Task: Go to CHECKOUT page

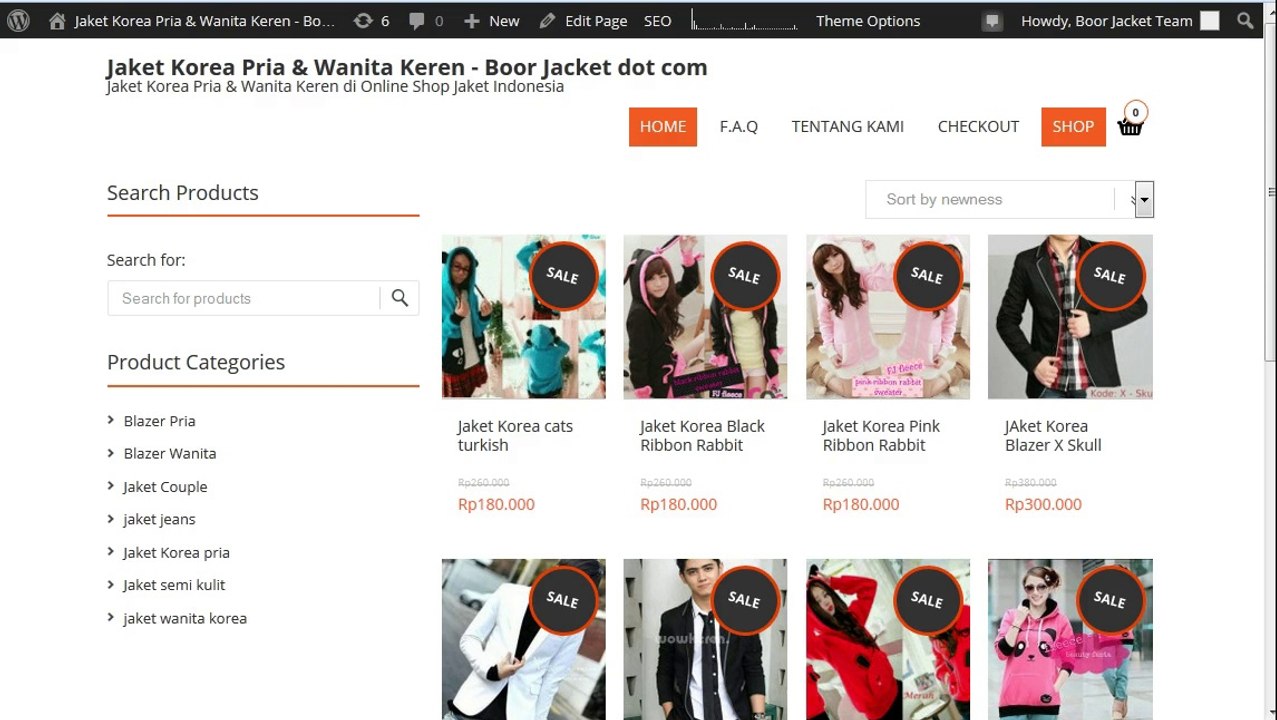Action: (x=978, y=127)
